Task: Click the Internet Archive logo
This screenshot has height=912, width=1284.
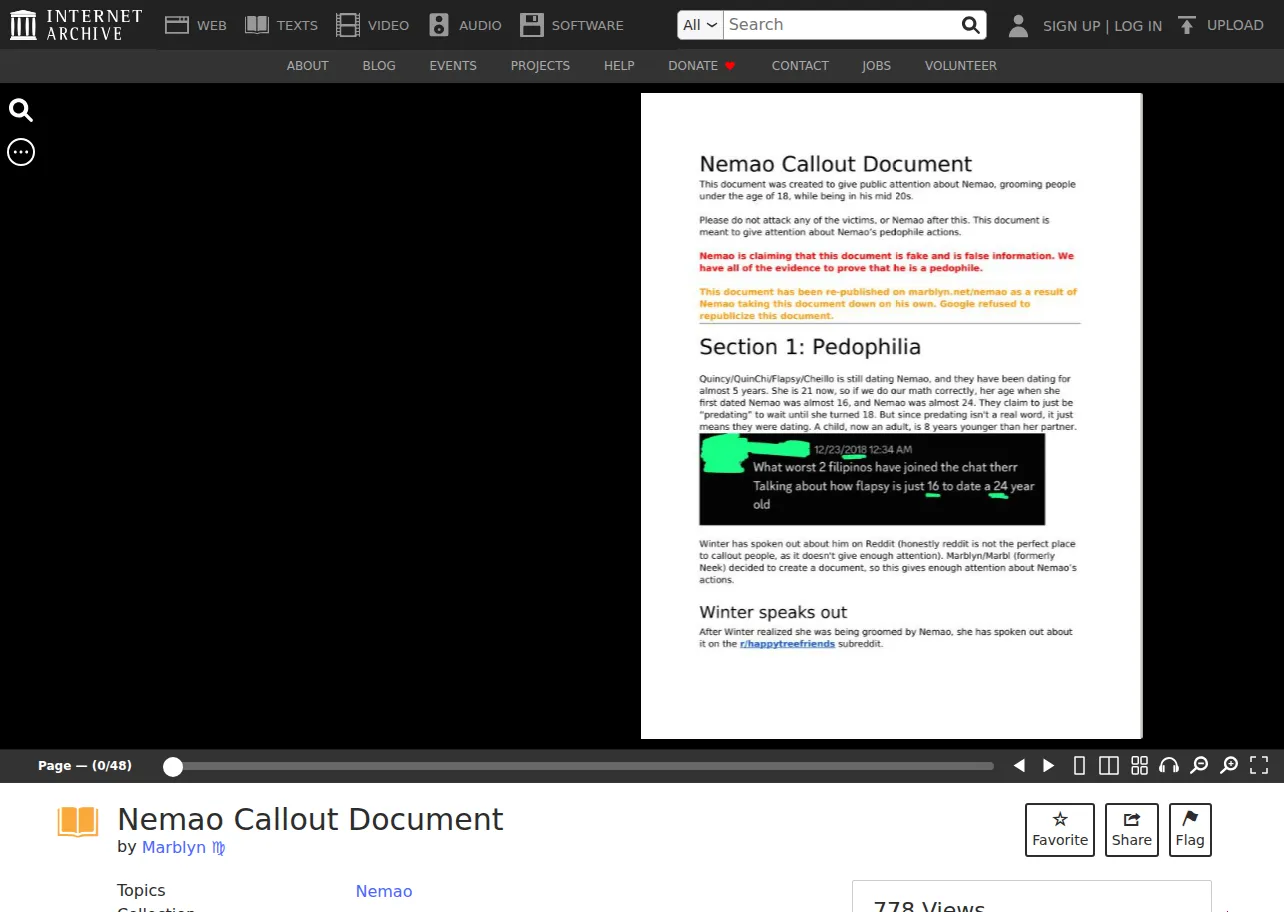Action: click(x=76, y=25)
